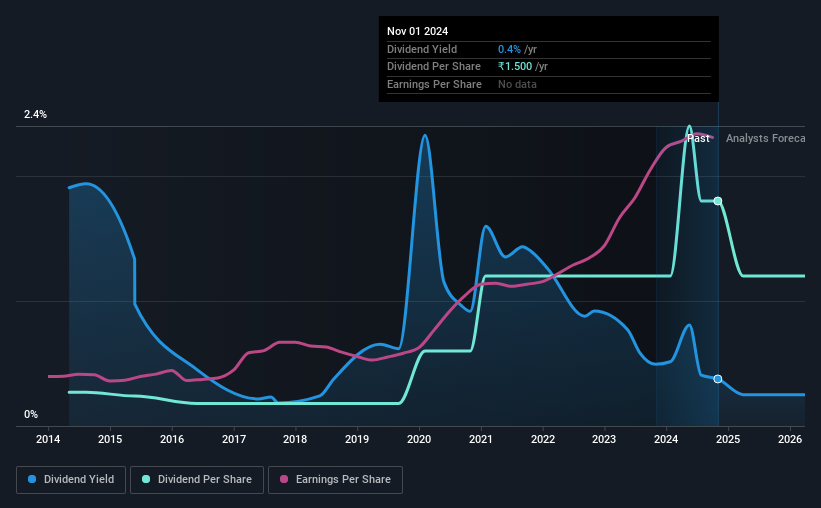821x508 pixels.
Task: Toggle the Dividend Yield legend series
Action: 71,480
